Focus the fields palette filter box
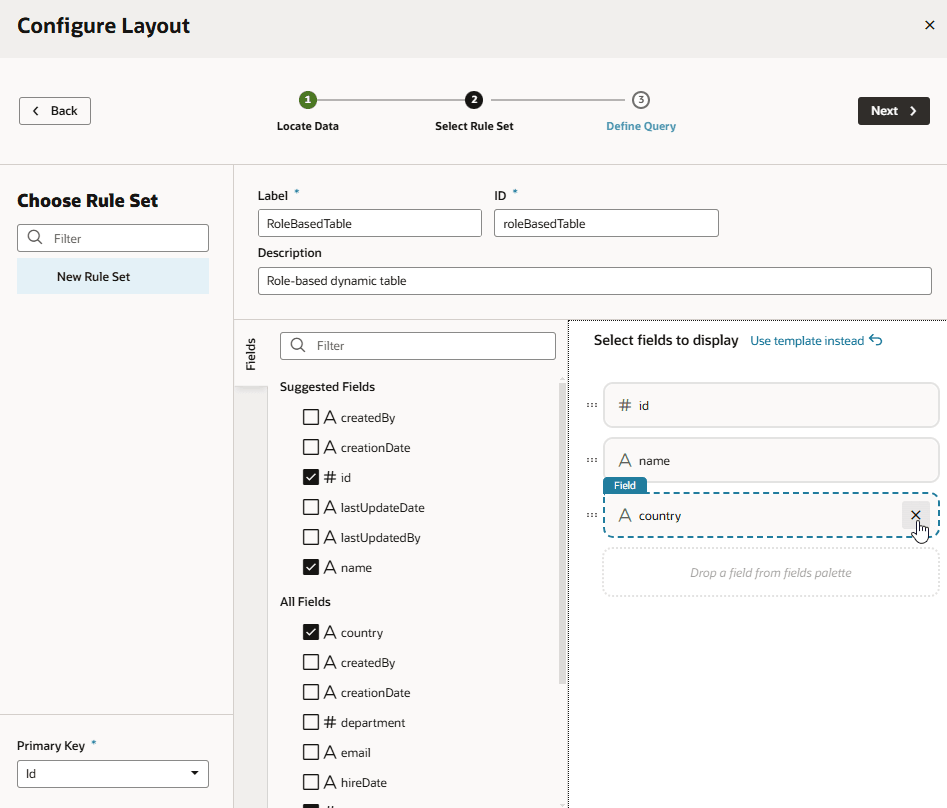The image size is (947, 808). tap(418, 345)
